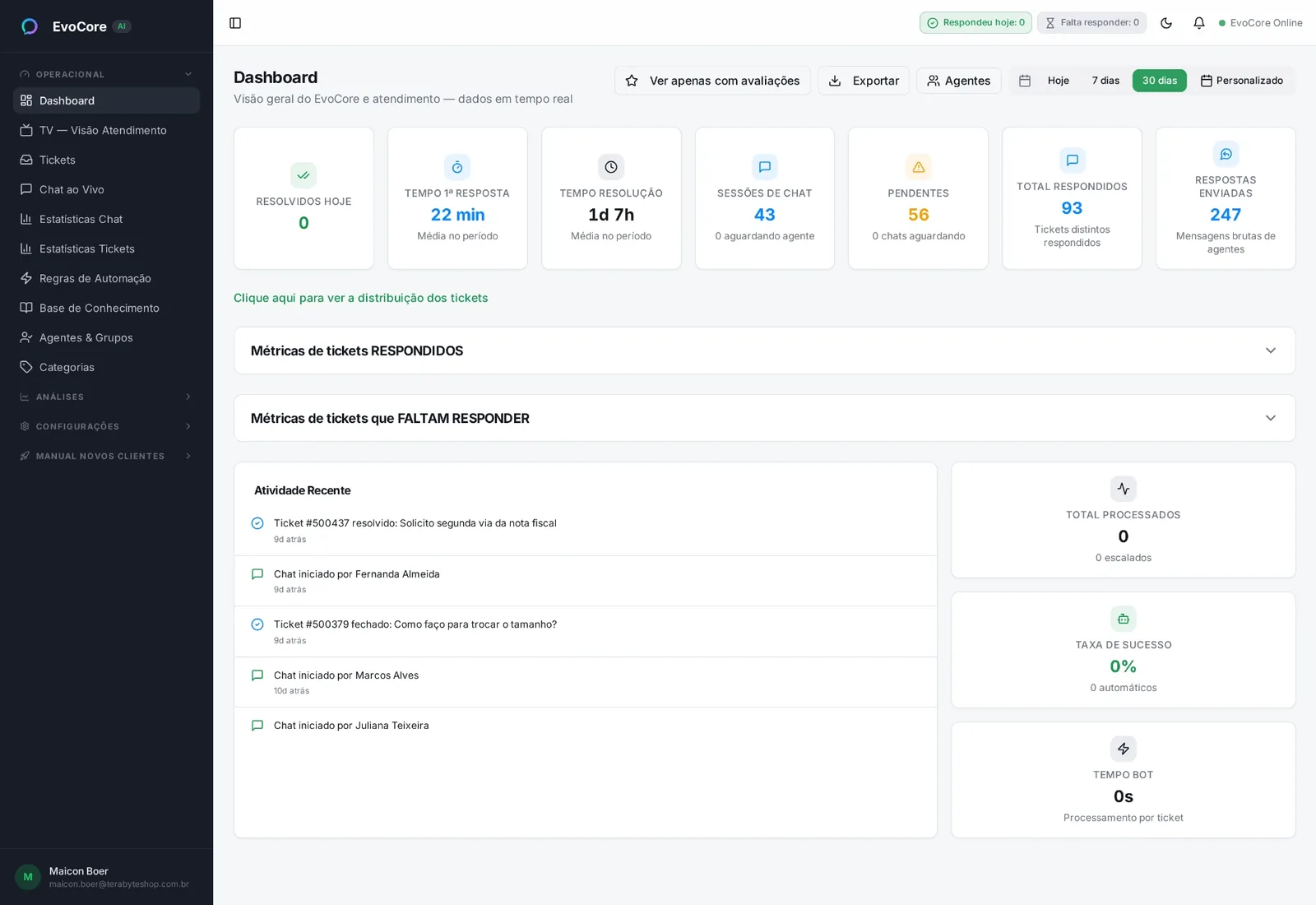Viewport: 1316px width, 905px height.
Task: Choose Personalizado date range
Action: (1242, 81)
